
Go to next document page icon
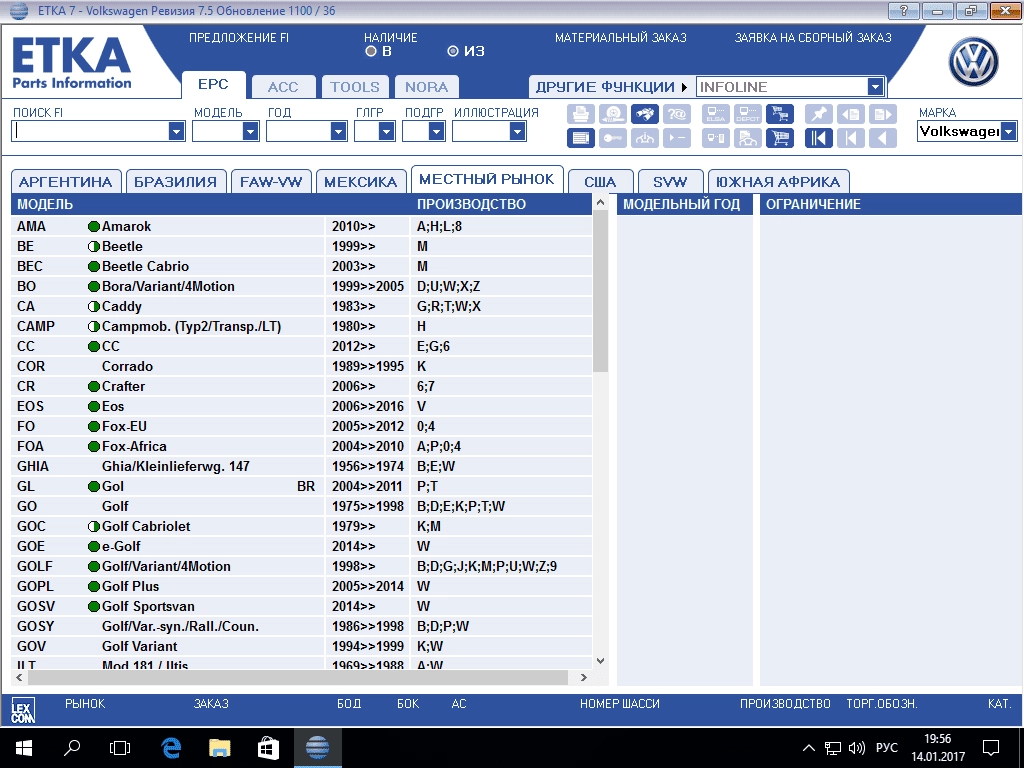pos(882,114)
